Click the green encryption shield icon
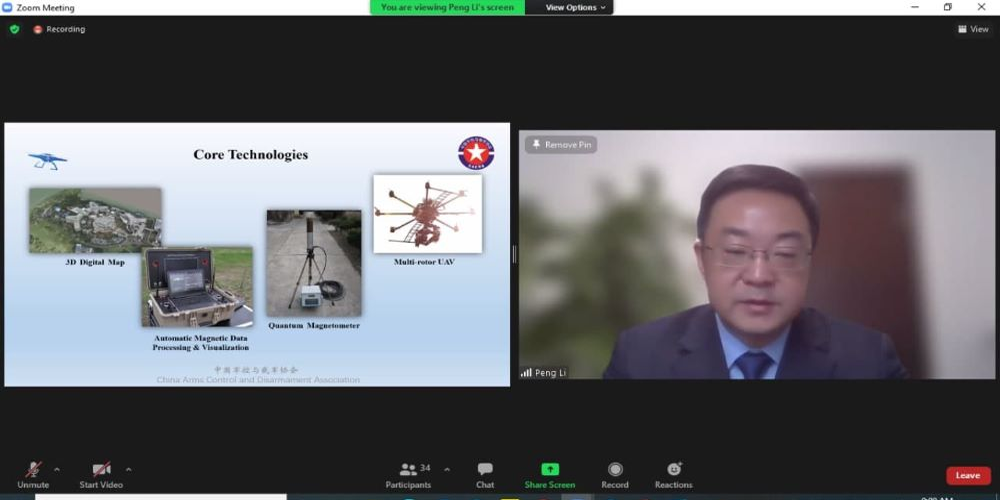Image resolution: width=1000 pixels, height=500 pixels. (x=14, y=29)
